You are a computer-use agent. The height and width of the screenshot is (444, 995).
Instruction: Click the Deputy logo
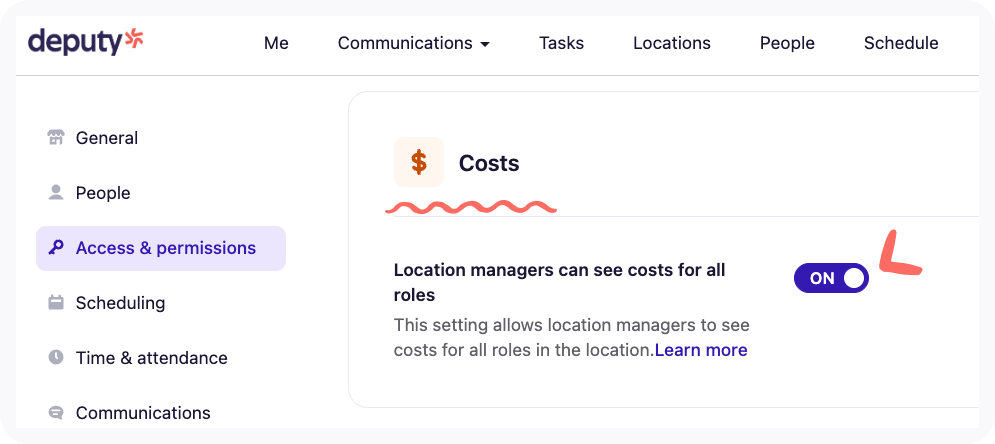pyautogui.click(x=87, y=42)
